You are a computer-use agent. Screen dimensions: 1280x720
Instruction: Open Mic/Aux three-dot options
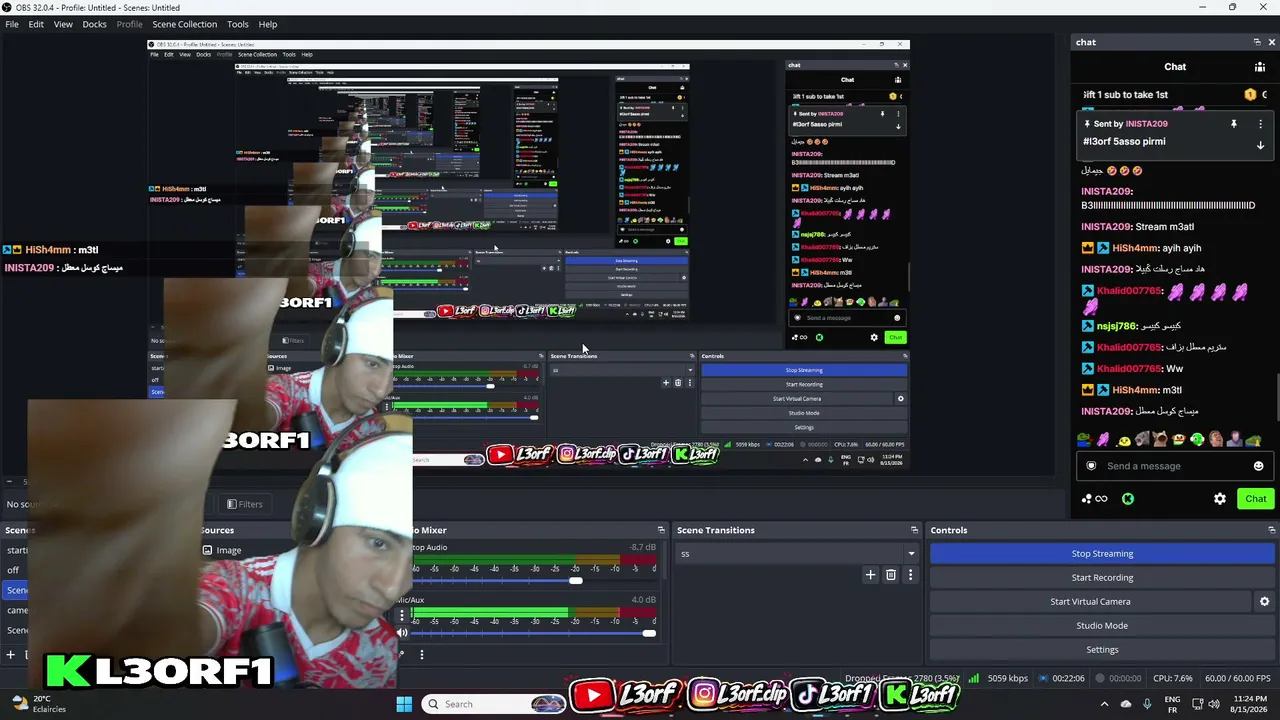[x=403, y=615]
